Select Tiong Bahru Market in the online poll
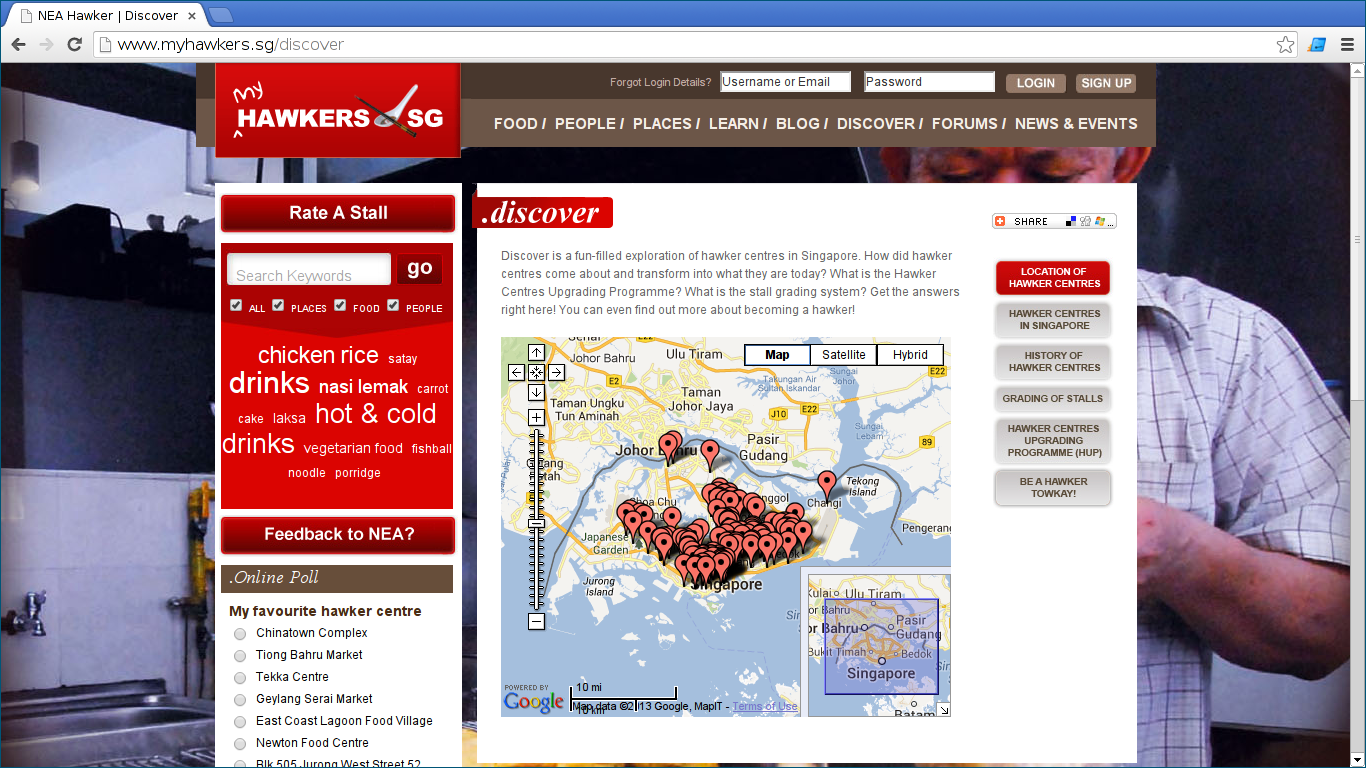Screen dimensions: 1366x768 (x=240, y=655)
